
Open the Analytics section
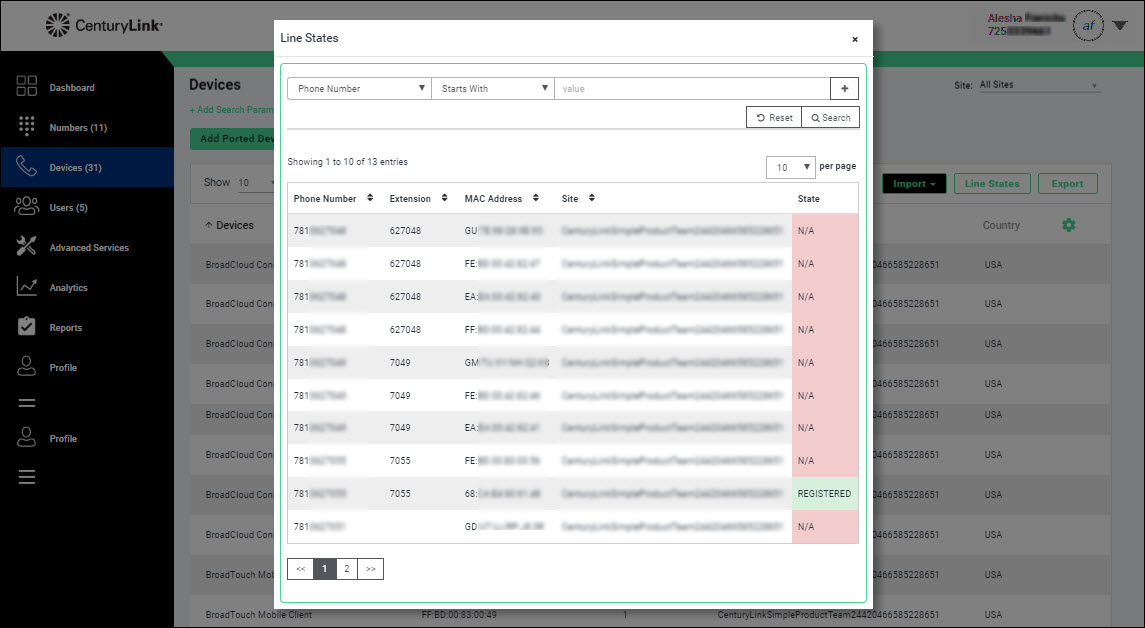[68, 288]
